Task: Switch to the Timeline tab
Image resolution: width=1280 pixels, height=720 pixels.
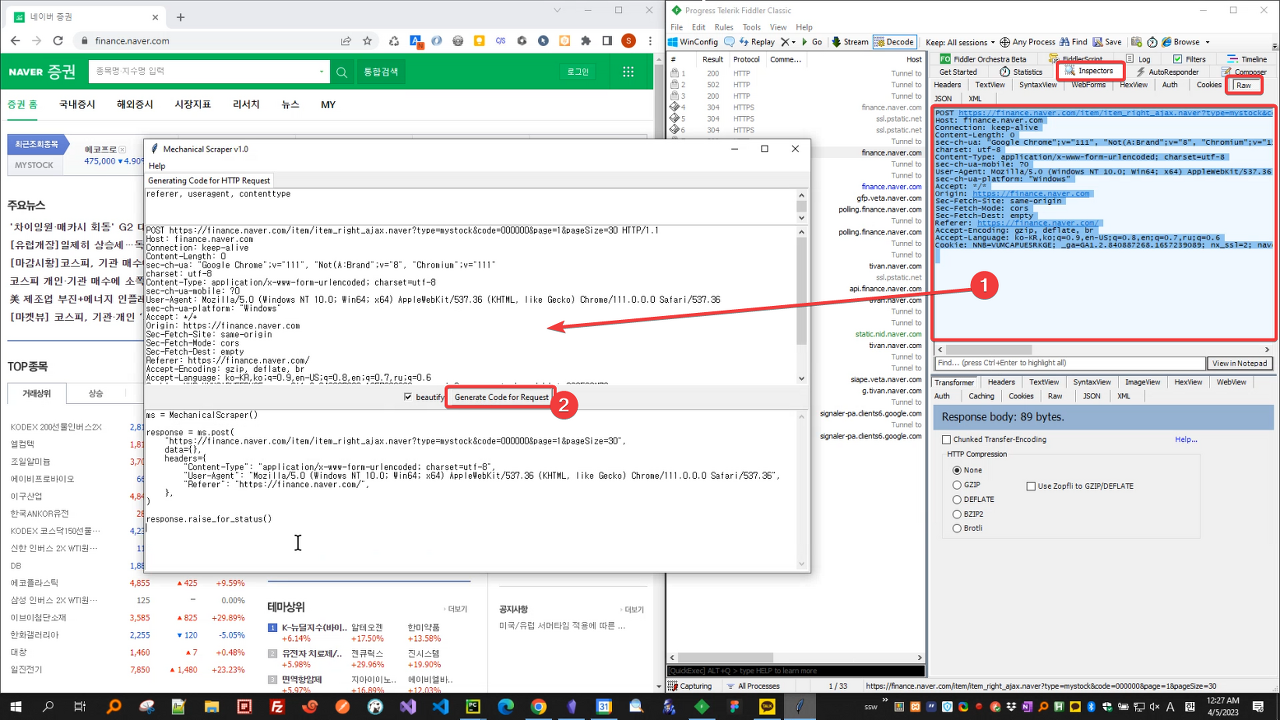Action: tap(1246, 59)
